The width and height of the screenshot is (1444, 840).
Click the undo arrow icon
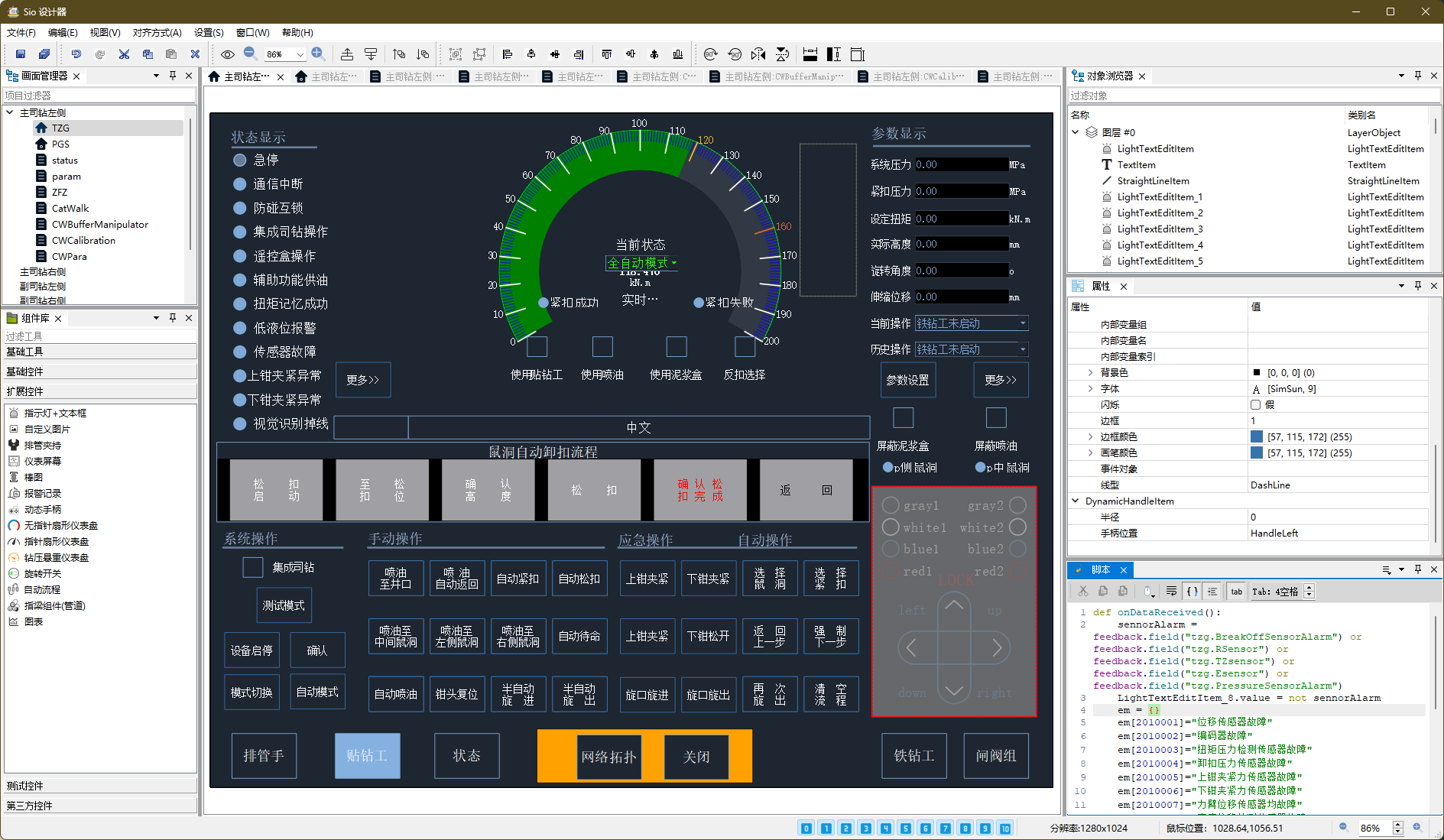(x=76, y=54)
